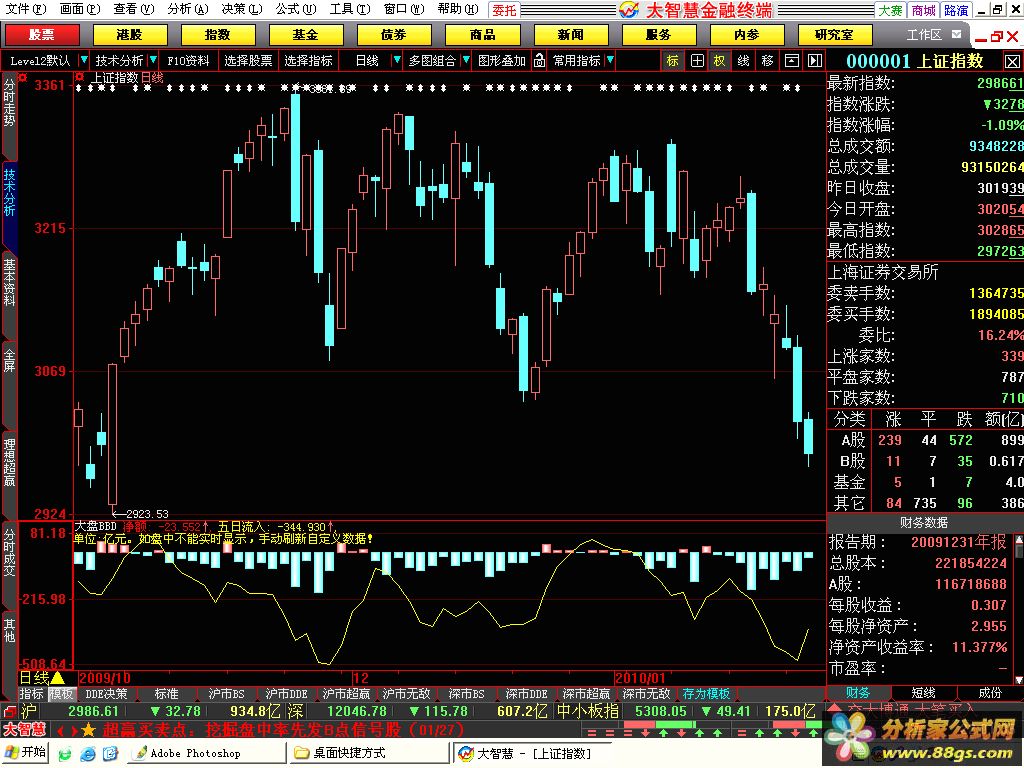
Task: Click the F10资料 toolbar button
Action: point(188,61)
